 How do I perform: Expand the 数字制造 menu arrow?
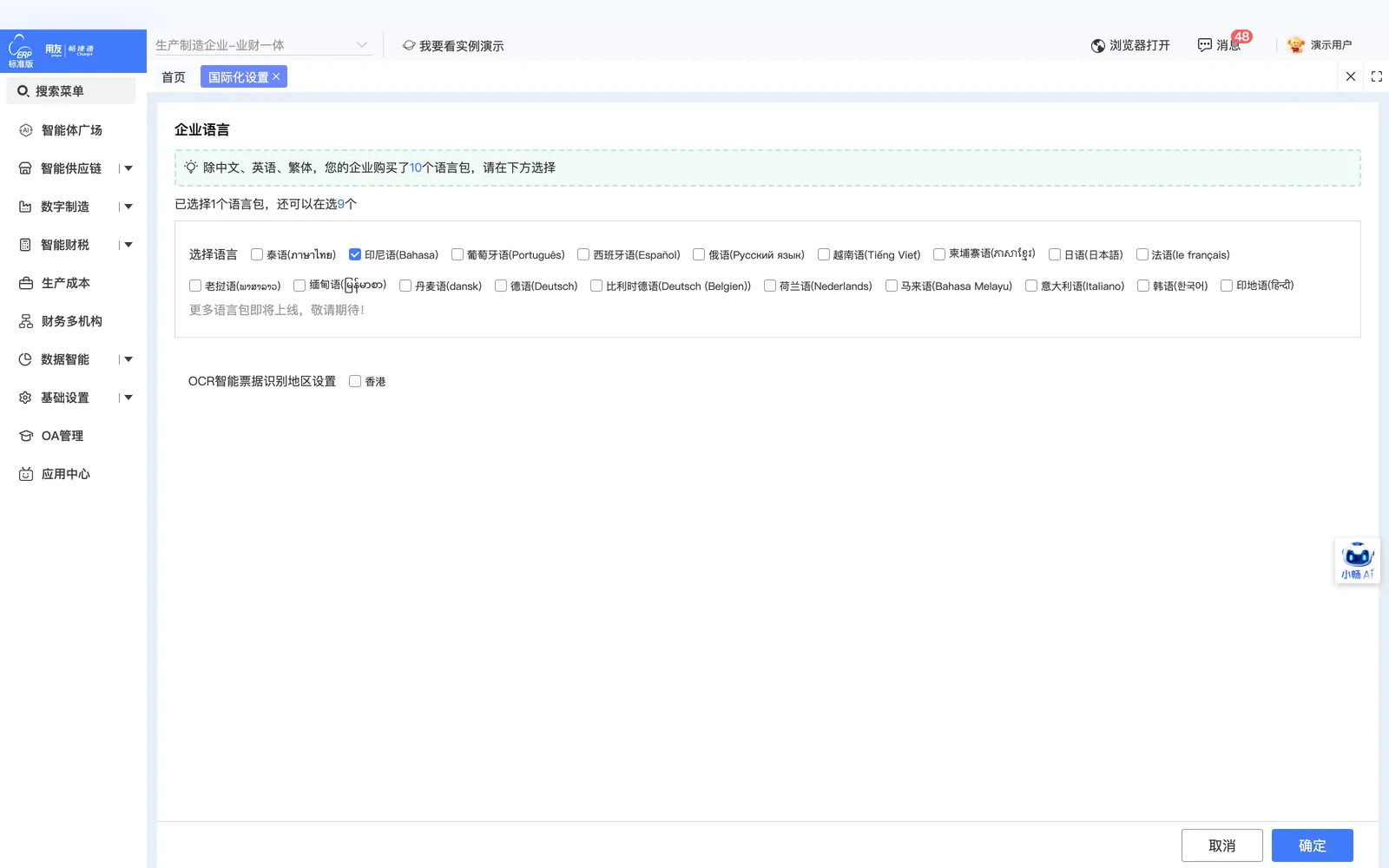[x=128, y=207]
